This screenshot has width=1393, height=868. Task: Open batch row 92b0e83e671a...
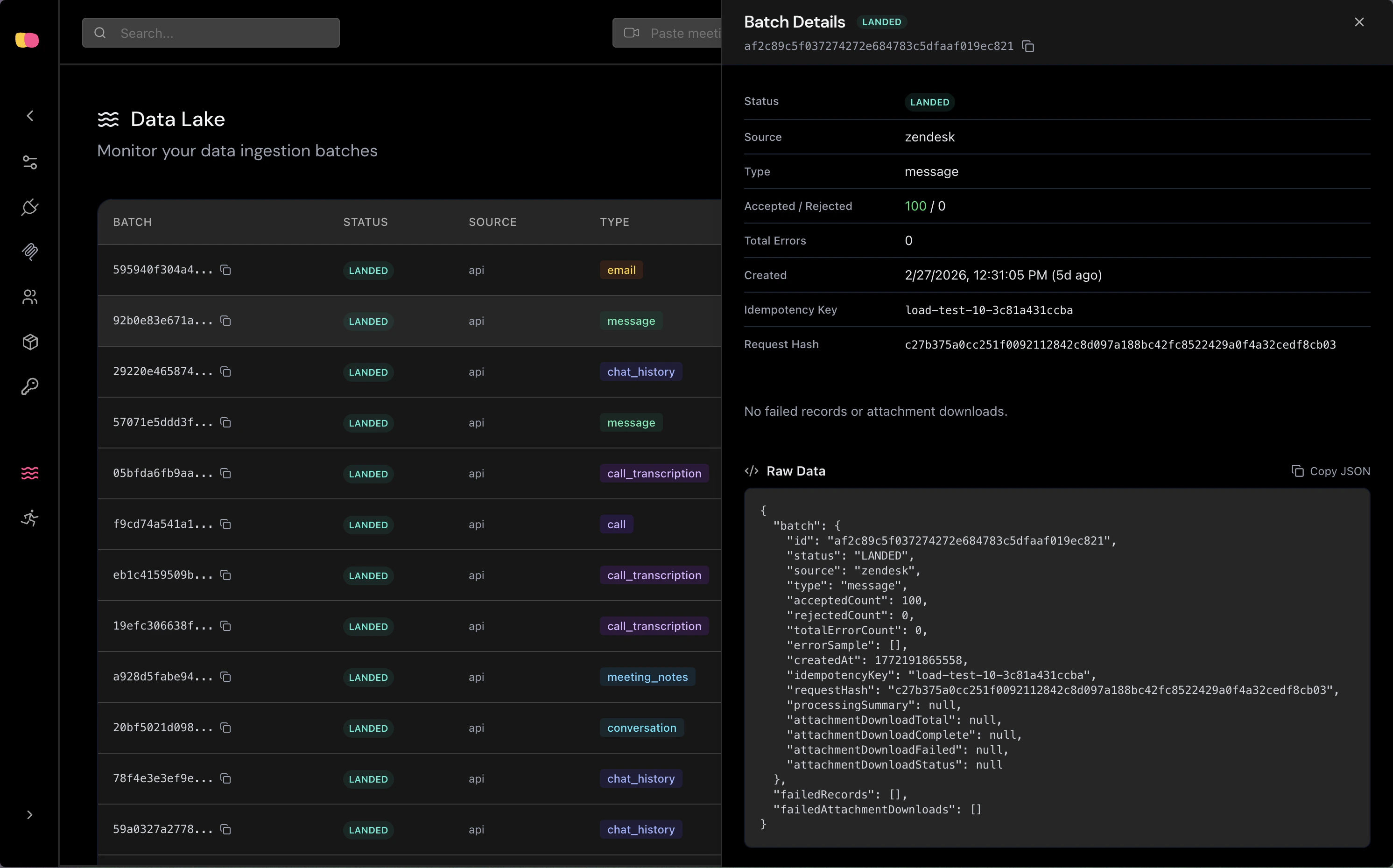point(409,321)
